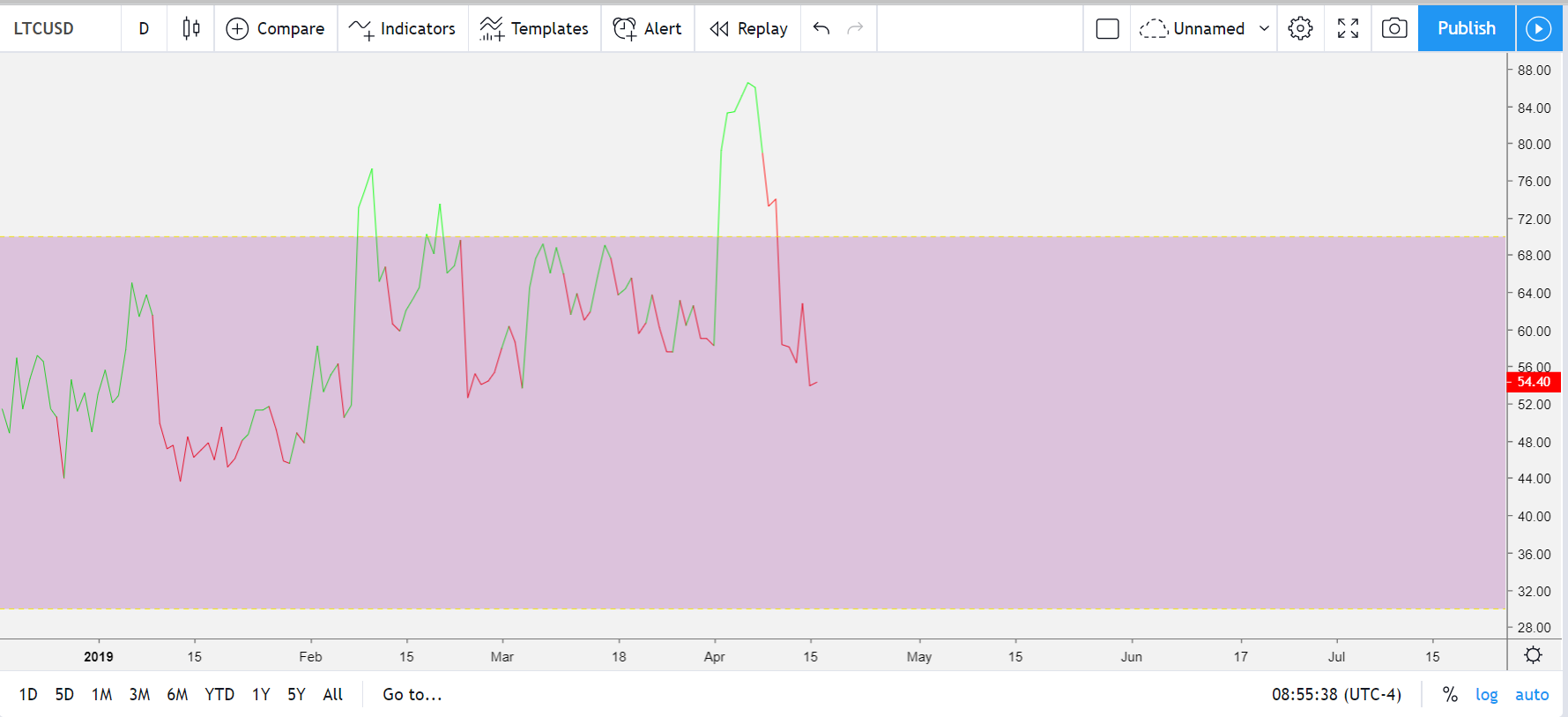Click the 08:55:38 (UTC-4) timezone clock
Viewport: 1568px width, 717px height.
point(1336,695)
